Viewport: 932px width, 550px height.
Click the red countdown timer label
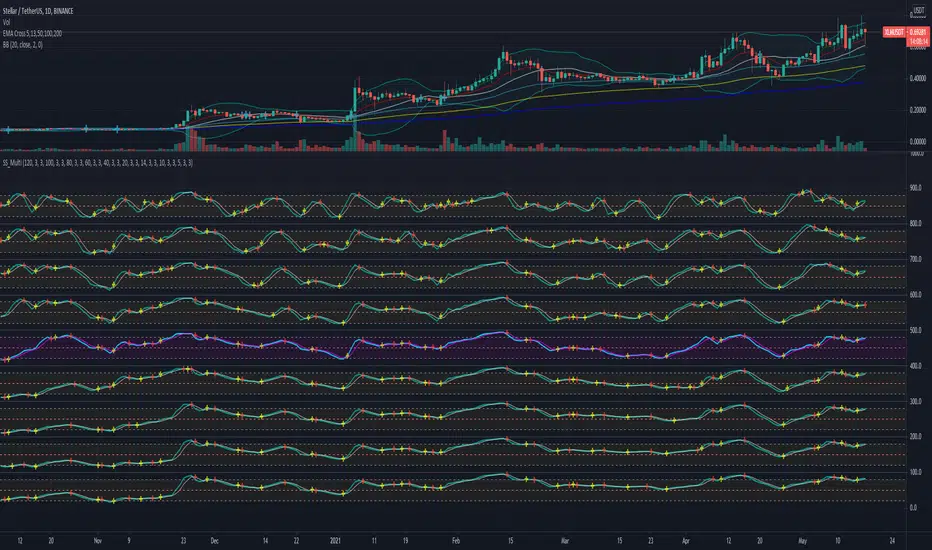click(918, 42)
